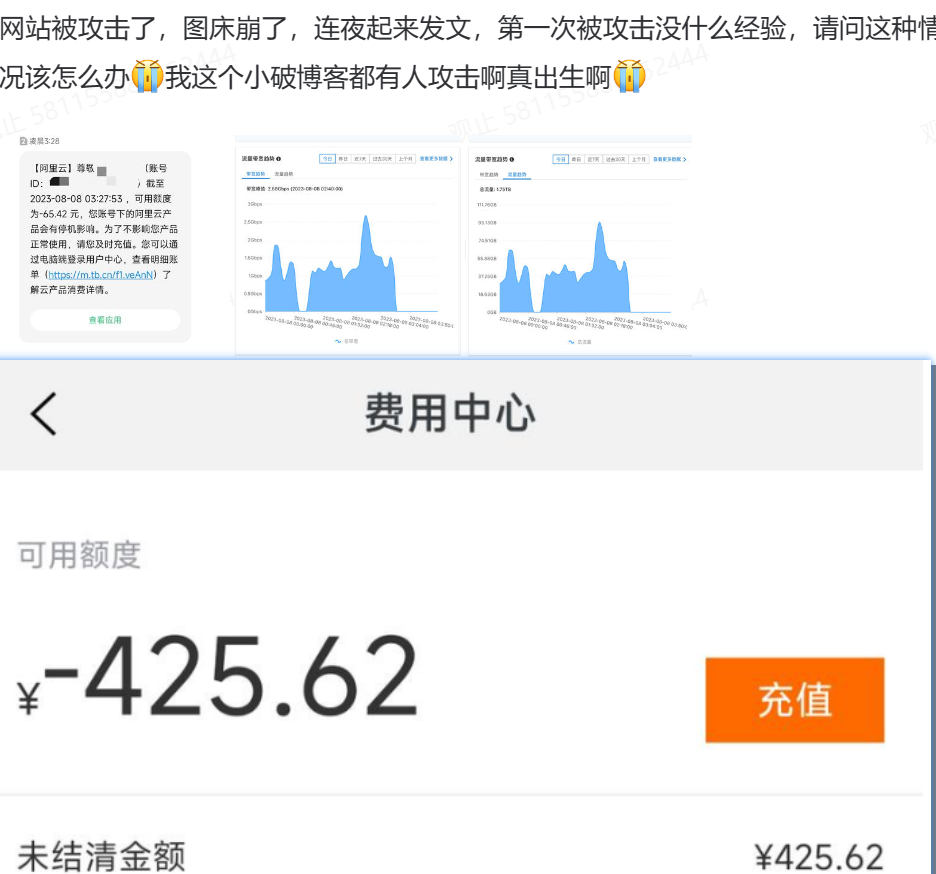Switch to 带宽趋势 tab in right chart
This screenshot has height=874, width=936.
[x=489, y=174]
